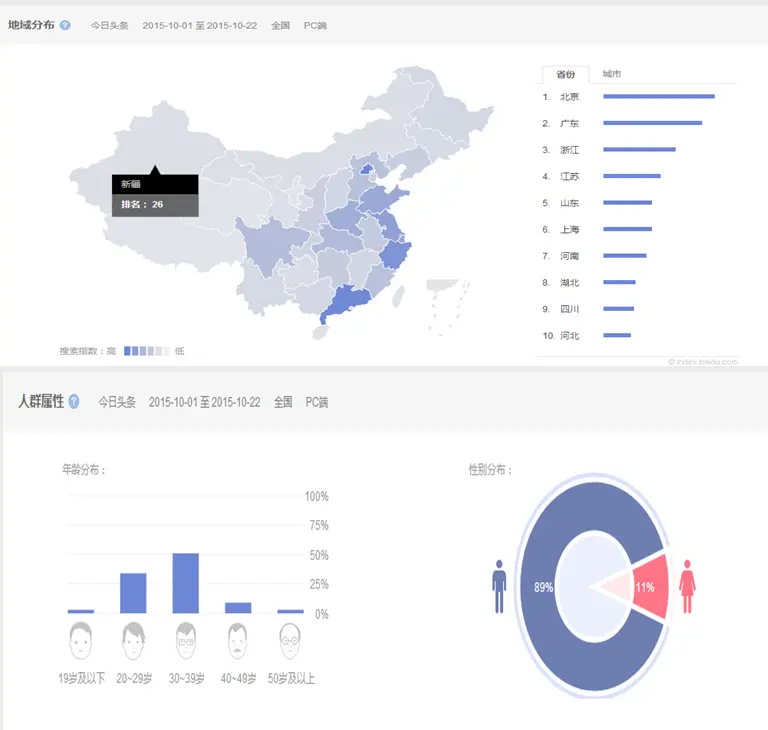Viewport: 768px width, 730px height.
Task: Click the 20~29岁 age bar
Action: (133, 593)
